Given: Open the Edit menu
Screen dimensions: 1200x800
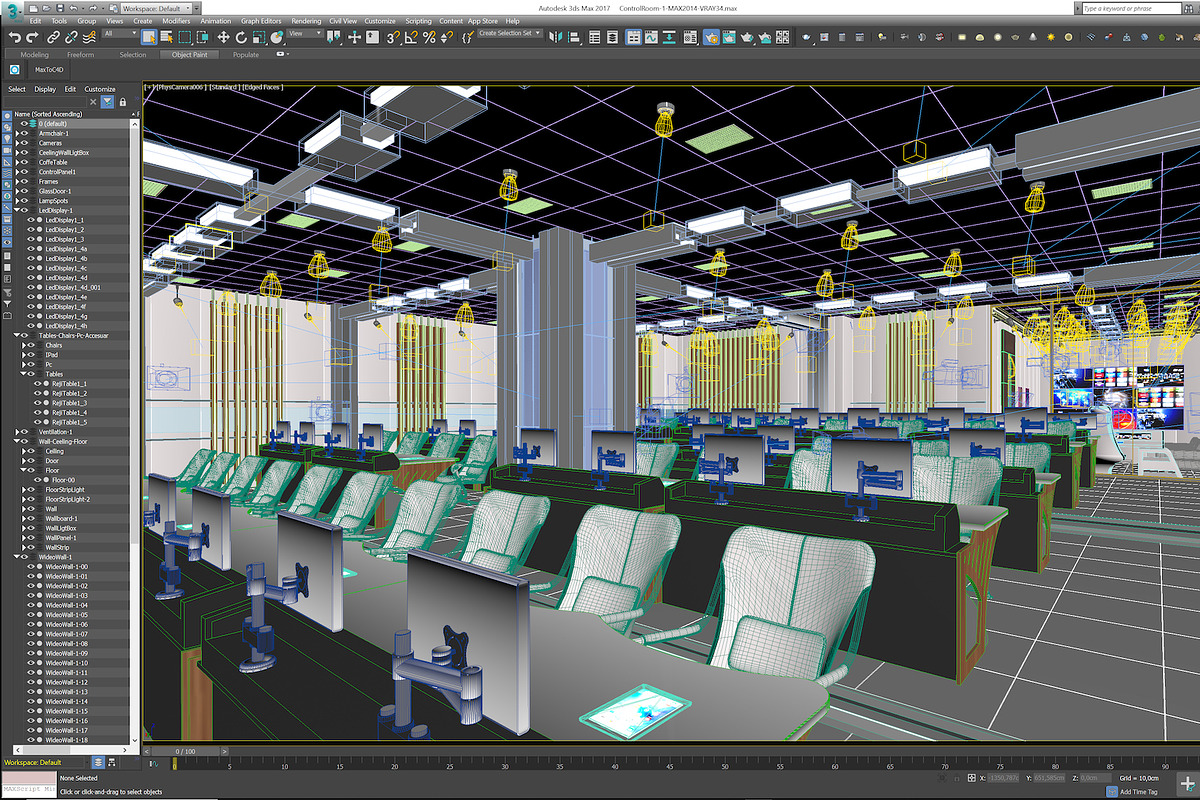Looking at the screenshot, I should pos(35,20).
